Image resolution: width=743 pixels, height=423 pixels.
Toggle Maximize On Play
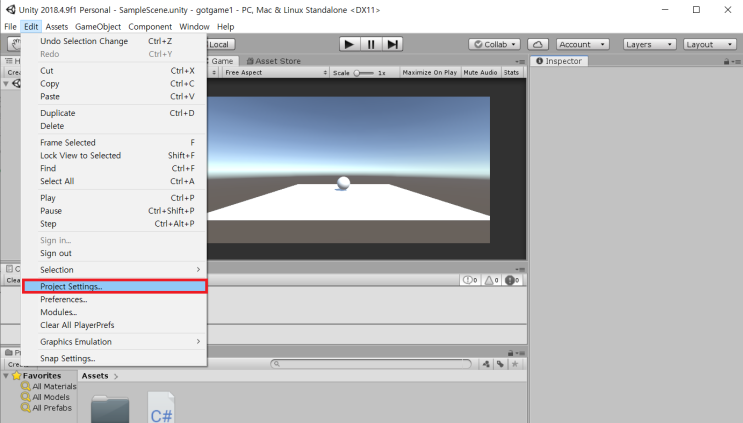(429, 72)
